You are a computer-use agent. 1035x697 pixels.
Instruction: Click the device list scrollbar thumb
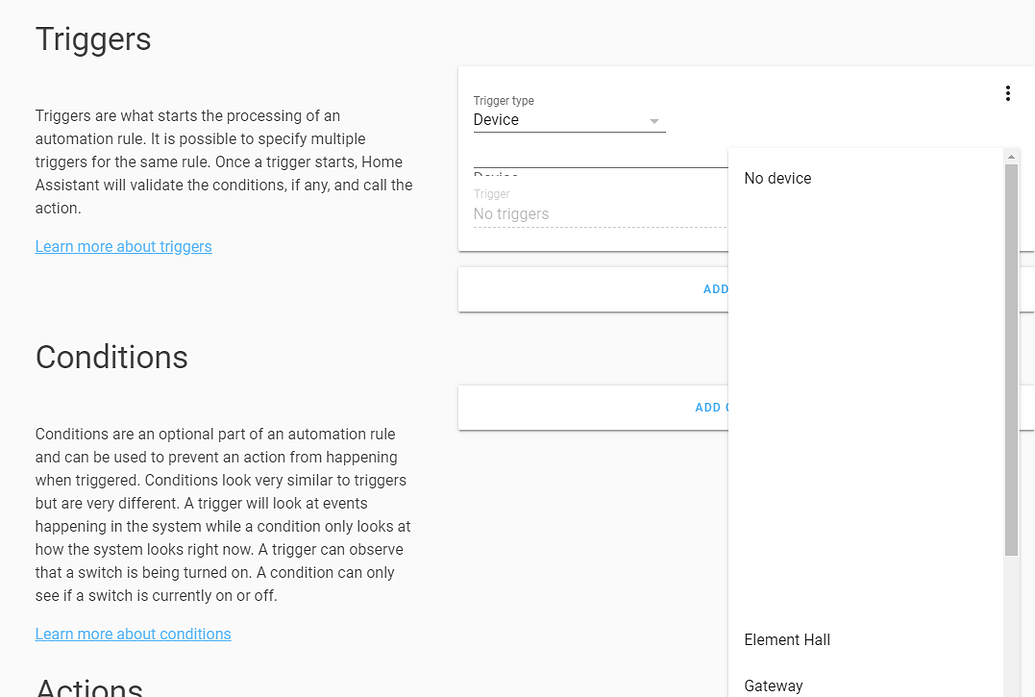pos(1011,360)
